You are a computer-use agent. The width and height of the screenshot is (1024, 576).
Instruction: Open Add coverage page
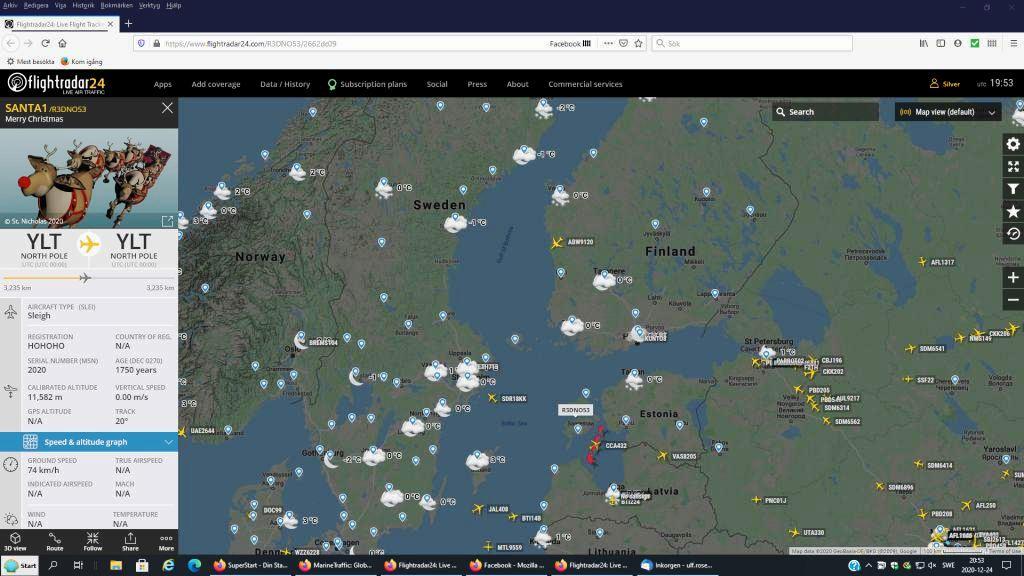coord(216,84)
